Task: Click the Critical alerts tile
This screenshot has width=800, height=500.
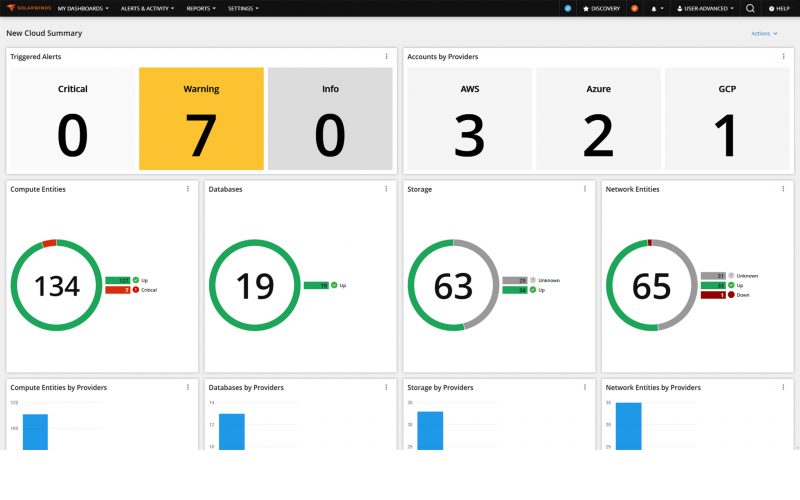Action: (72, 118)
